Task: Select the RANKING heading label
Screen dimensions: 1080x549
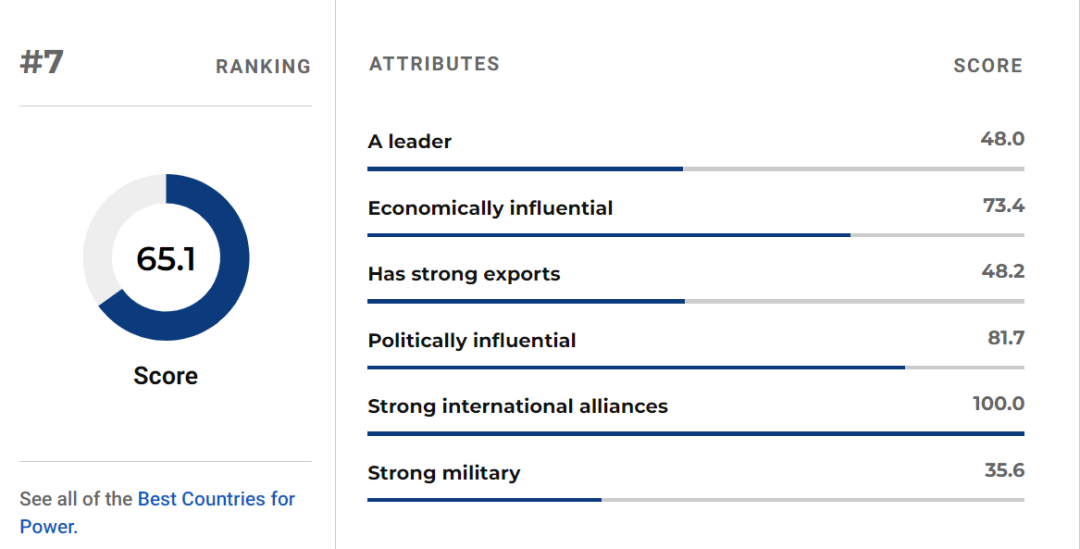Action: pyautogui.click(x=263, y=67)
